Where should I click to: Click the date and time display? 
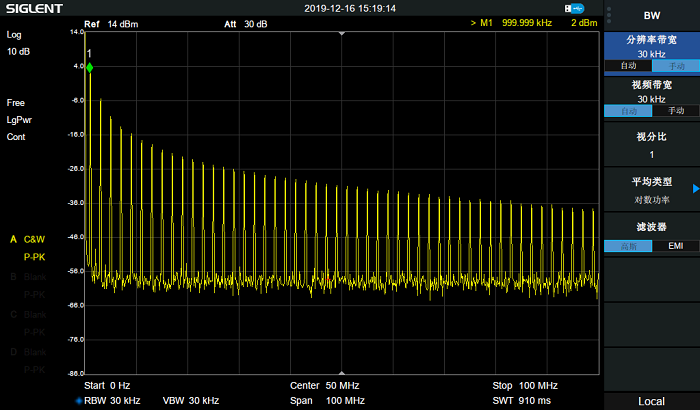pos(350,8)
